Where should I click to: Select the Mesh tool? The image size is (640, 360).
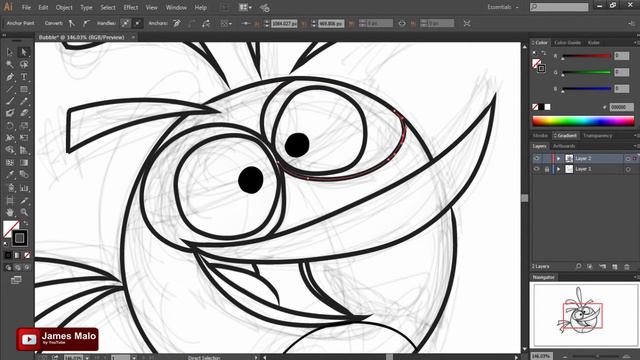(10, 163)
